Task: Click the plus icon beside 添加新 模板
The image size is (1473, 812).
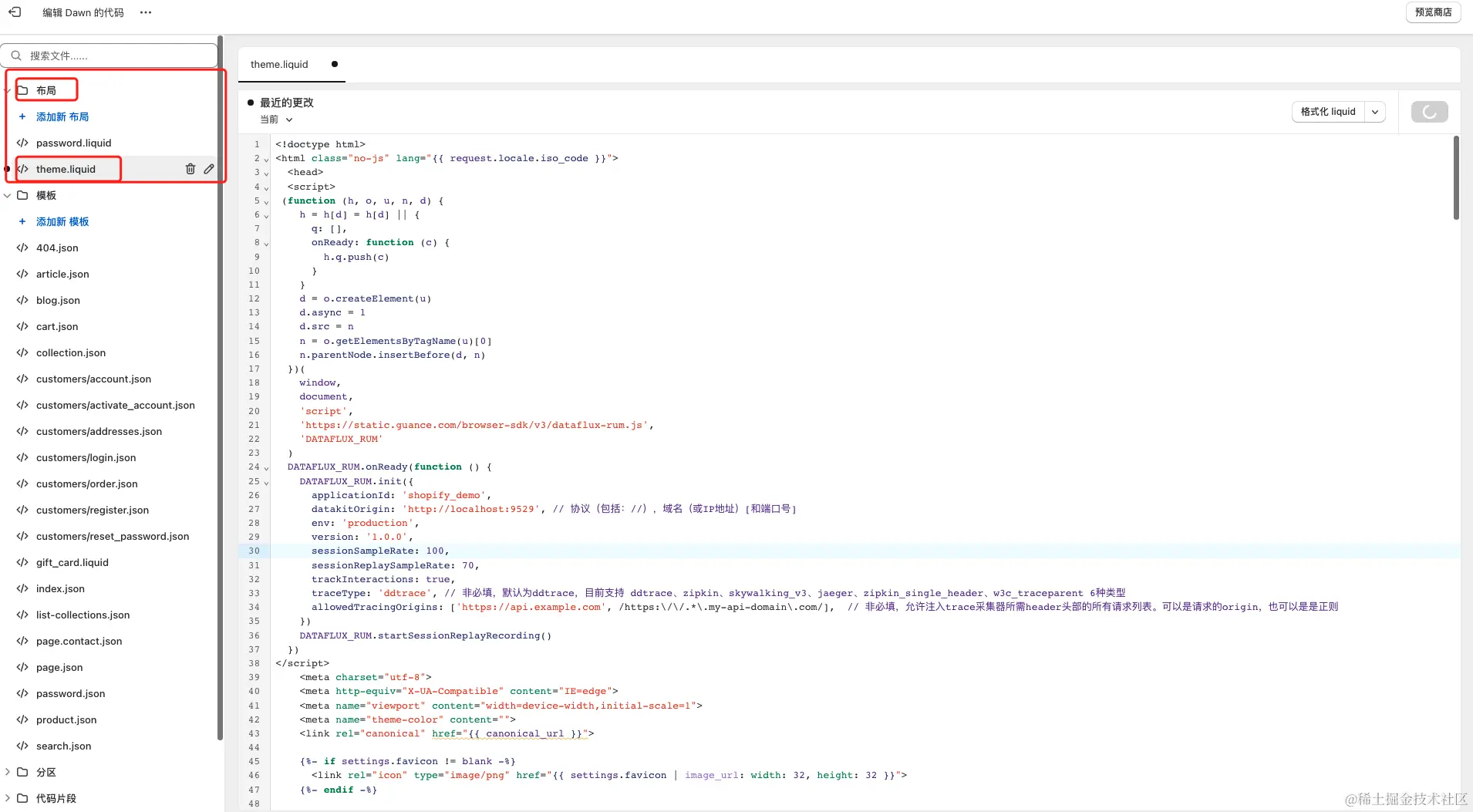Action: 22,222
